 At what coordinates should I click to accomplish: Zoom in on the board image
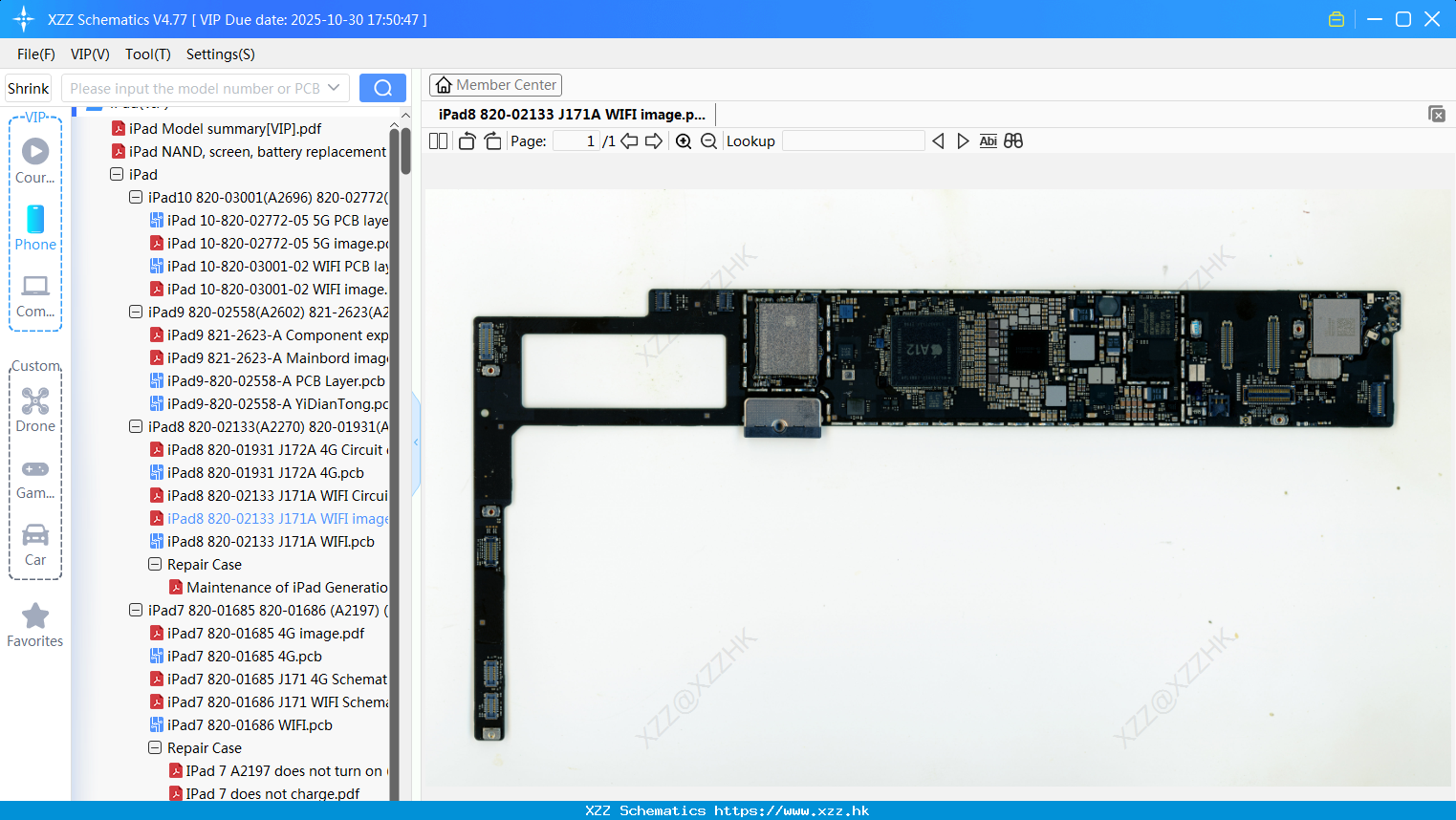684,141
